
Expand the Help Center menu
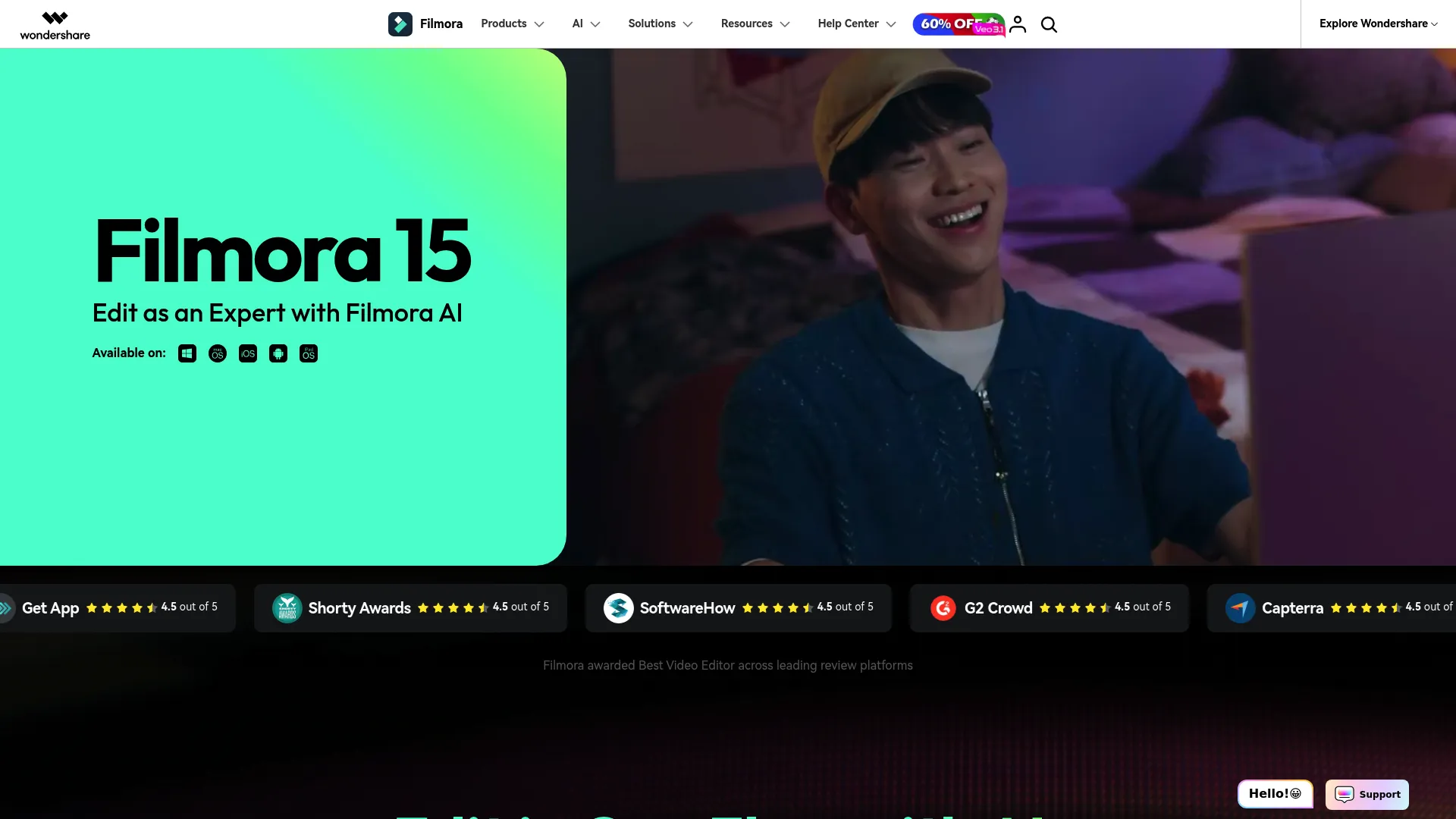pos(857,24)
